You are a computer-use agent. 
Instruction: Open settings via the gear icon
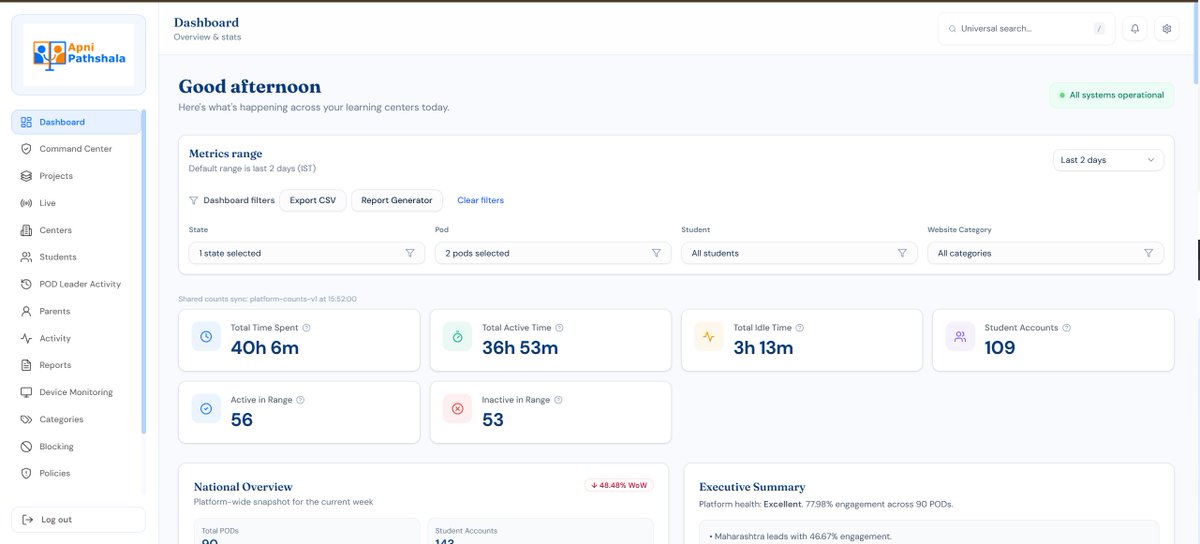(x=1167, y=29)
